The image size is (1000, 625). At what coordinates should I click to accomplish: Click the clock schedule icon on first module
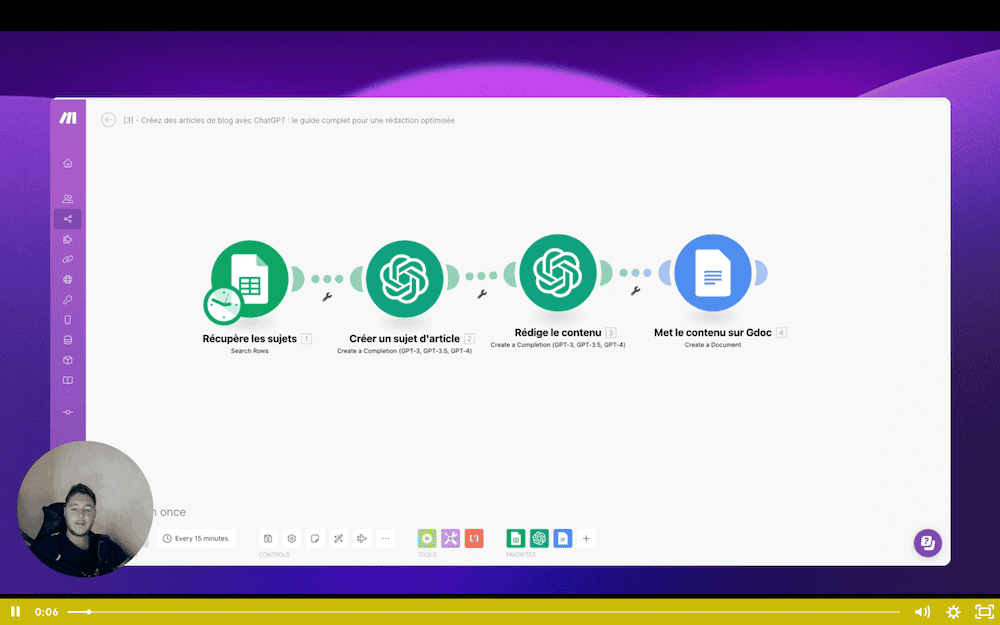(222, 305)
